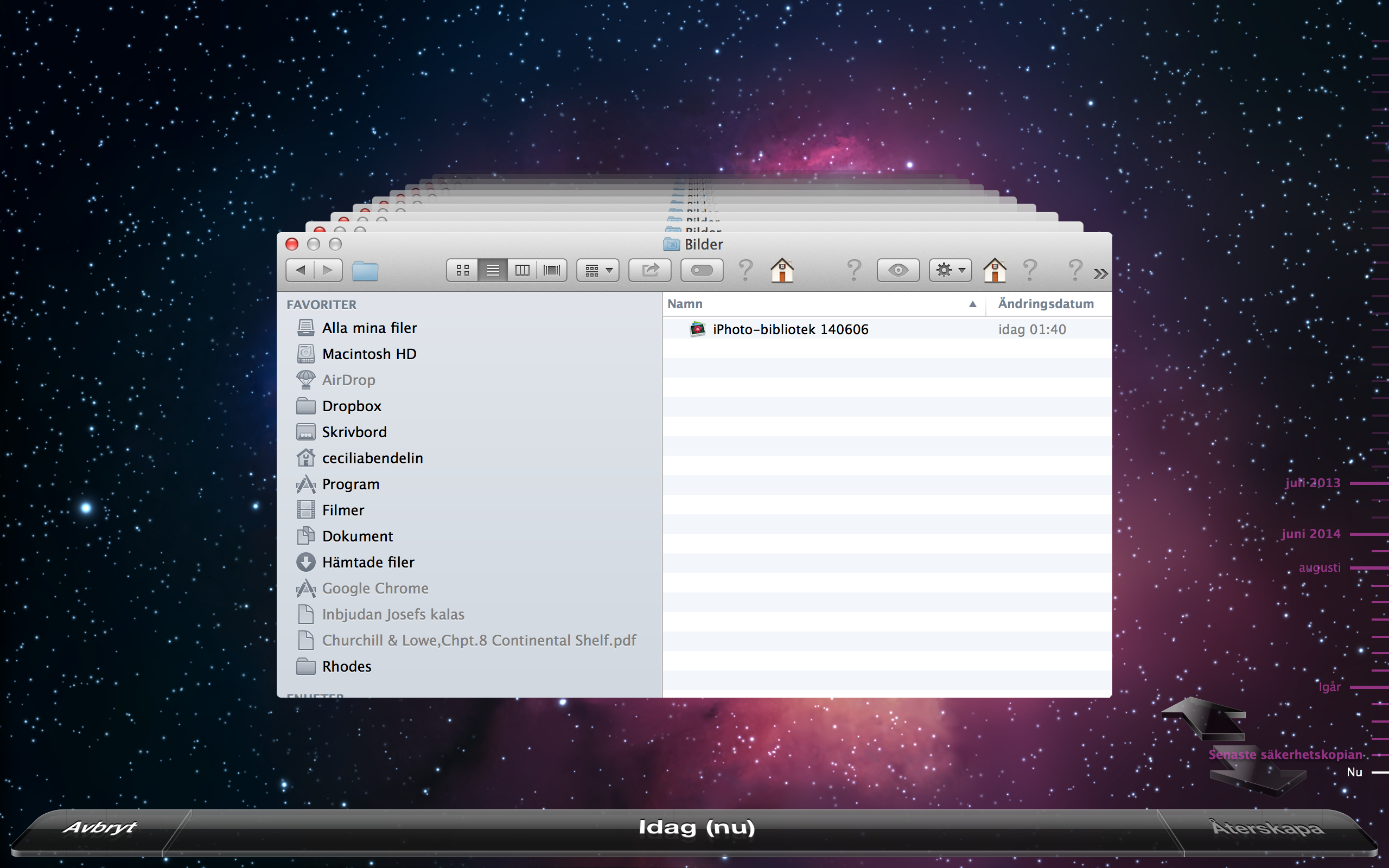Jump to juni 2014 on timeline
Viewport: 1389px width, 868px height.
(x=1311, y=534)
